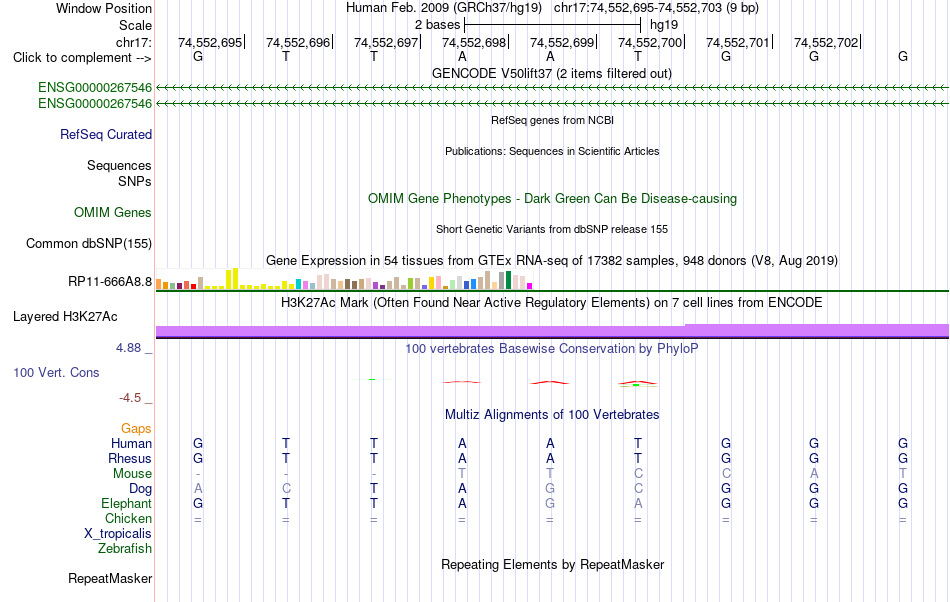Click the Sequences track label
Screen dimensions: 950x602
pos(119,165)
